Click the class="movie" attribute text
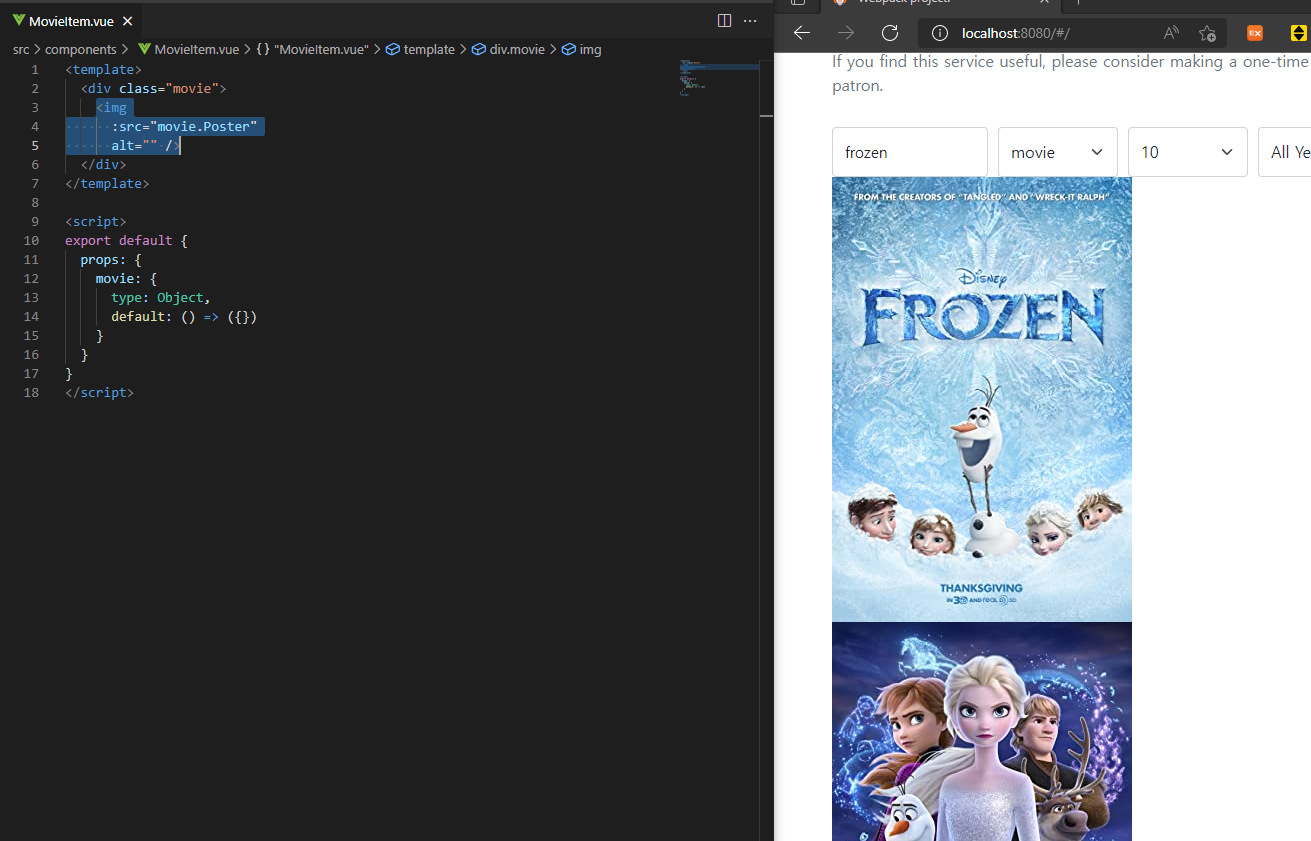1311x841 pixels. click(x=169, y=89)
